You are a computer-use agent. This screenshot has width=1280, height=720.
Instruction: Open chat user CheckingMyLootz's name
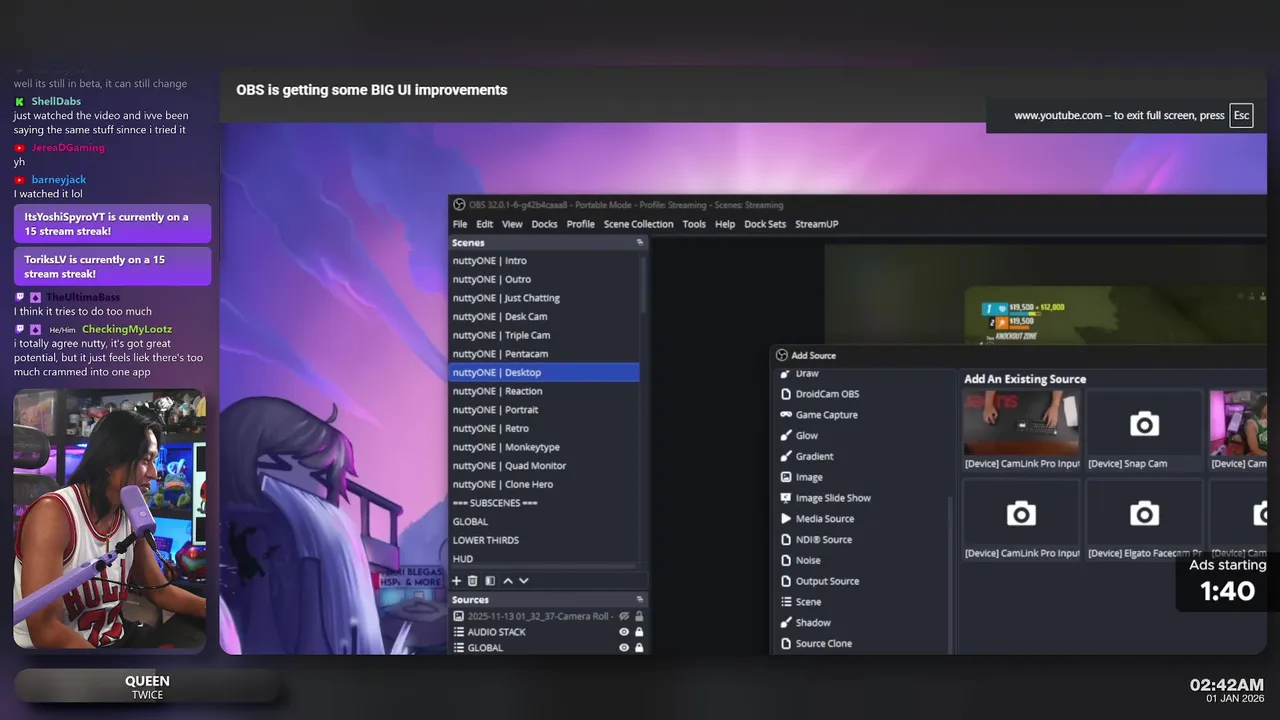coord(127,329)
